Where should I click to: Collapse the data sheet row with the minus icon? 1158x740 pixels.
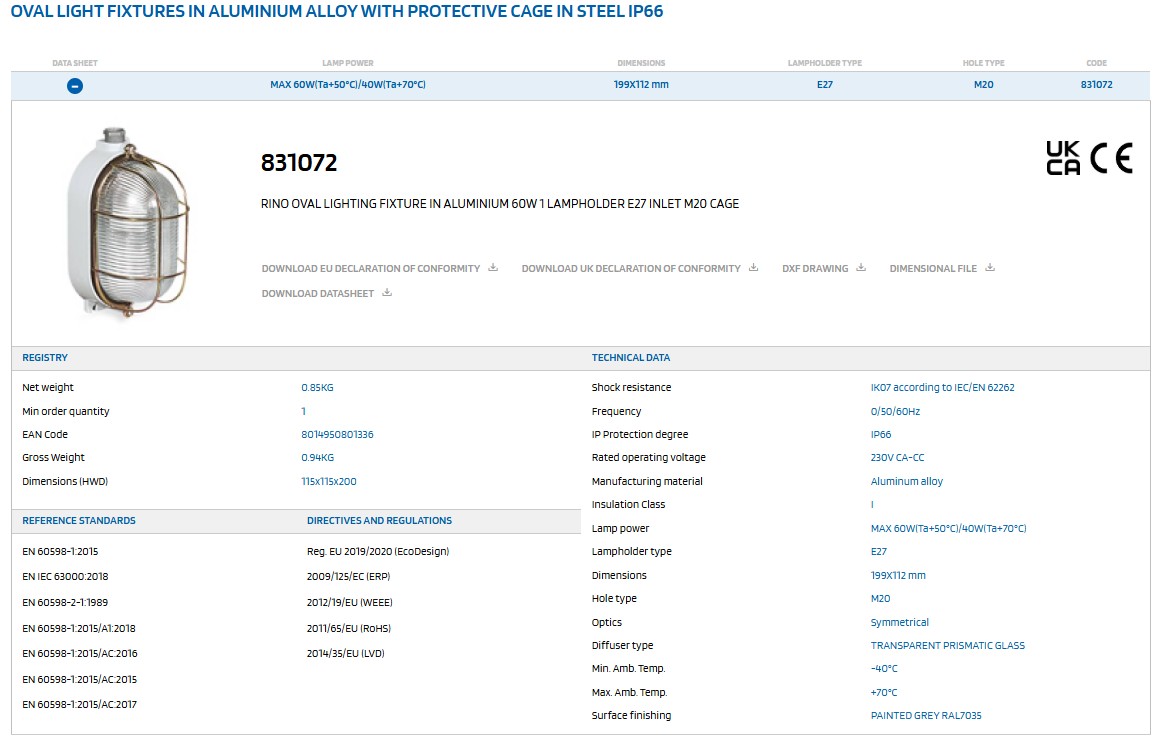(x=75, y=86)
